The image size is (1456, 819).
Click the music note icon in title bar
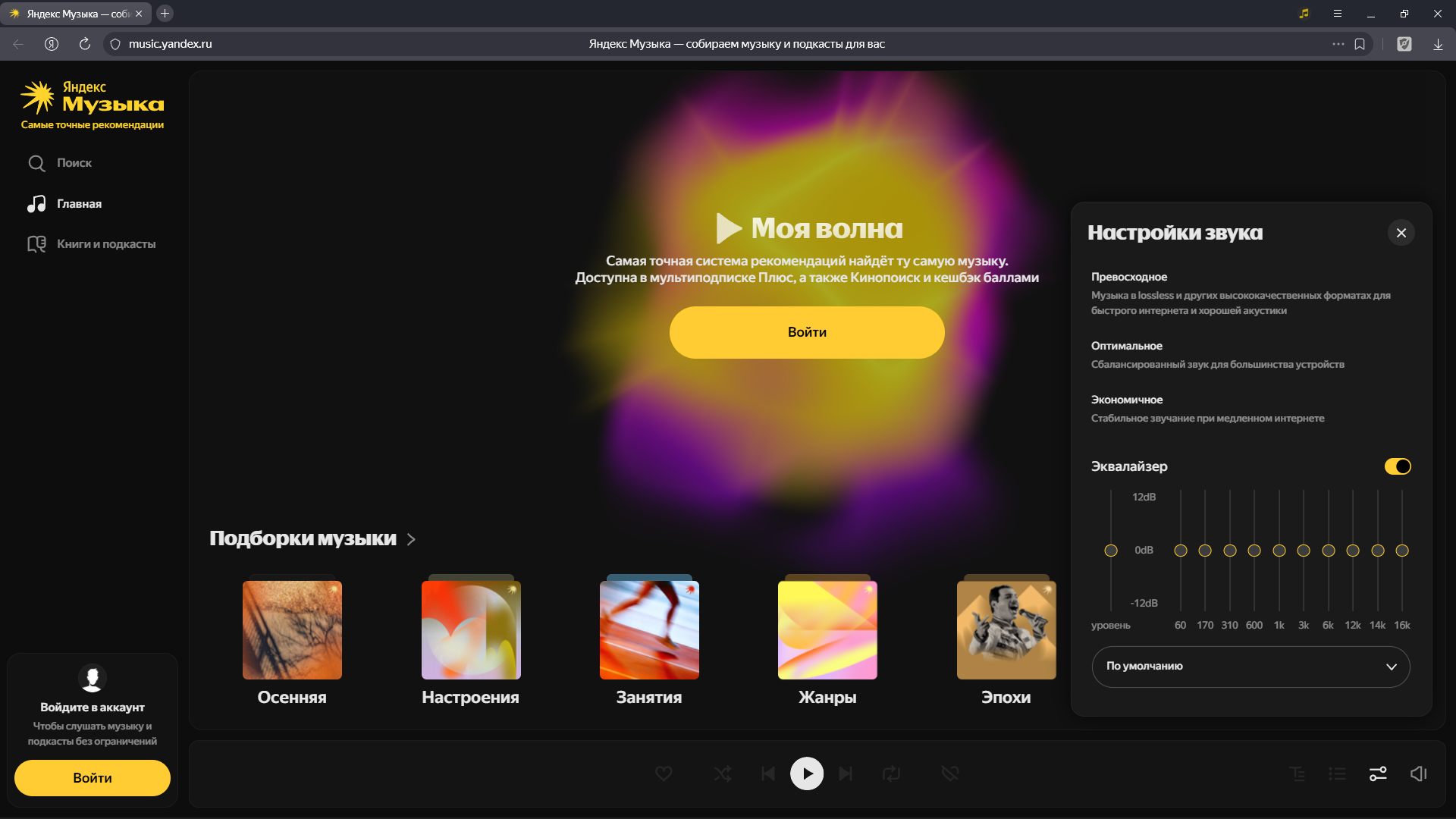click(x=1304, y=14)
